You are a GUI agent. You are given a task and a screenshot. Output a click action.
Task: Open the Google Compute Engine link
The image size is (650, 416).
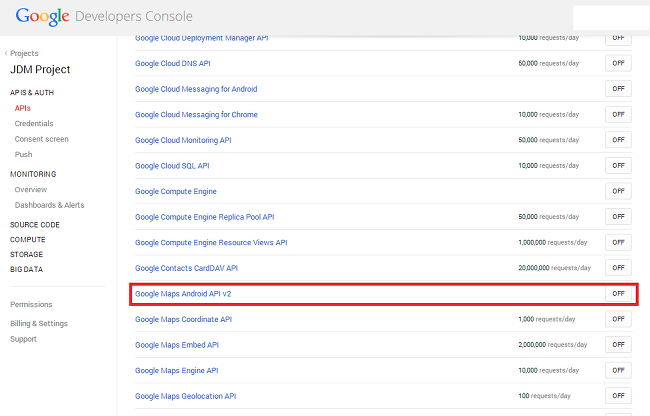pyautogui.click(x=176, y=191)
